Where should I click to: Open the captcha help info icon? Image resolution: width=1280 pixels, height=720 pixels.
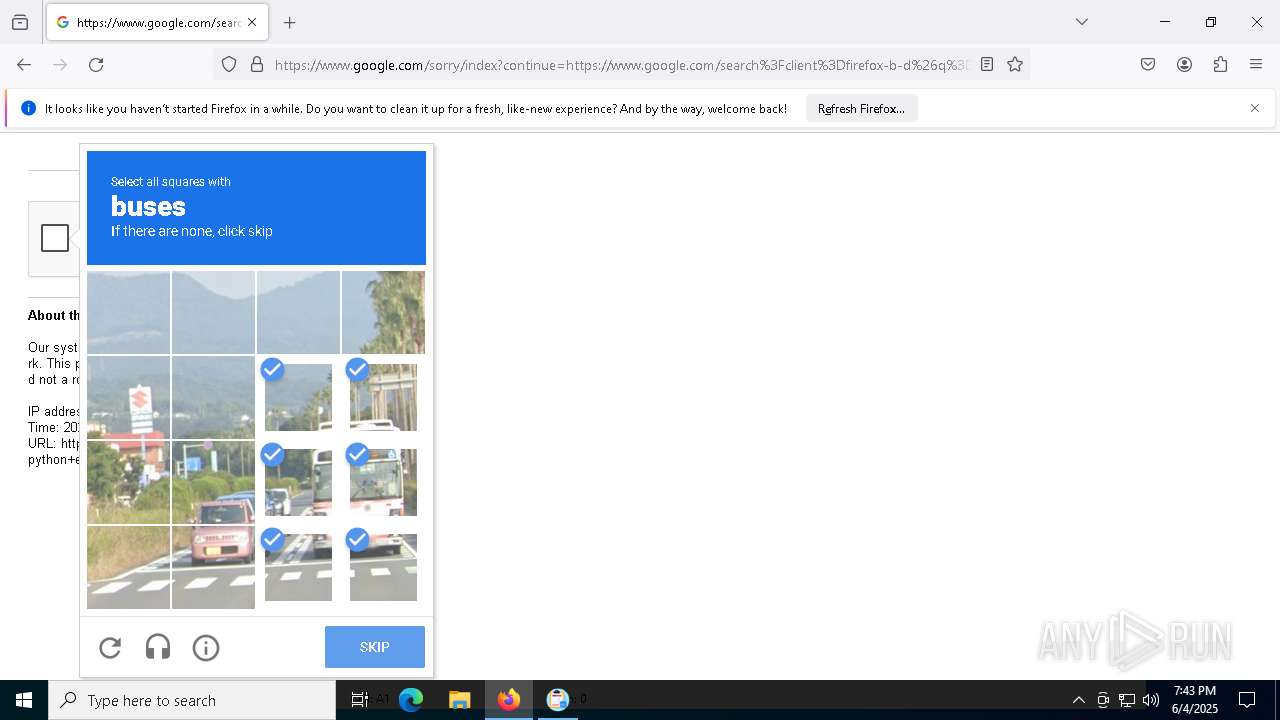coord(206,648)
